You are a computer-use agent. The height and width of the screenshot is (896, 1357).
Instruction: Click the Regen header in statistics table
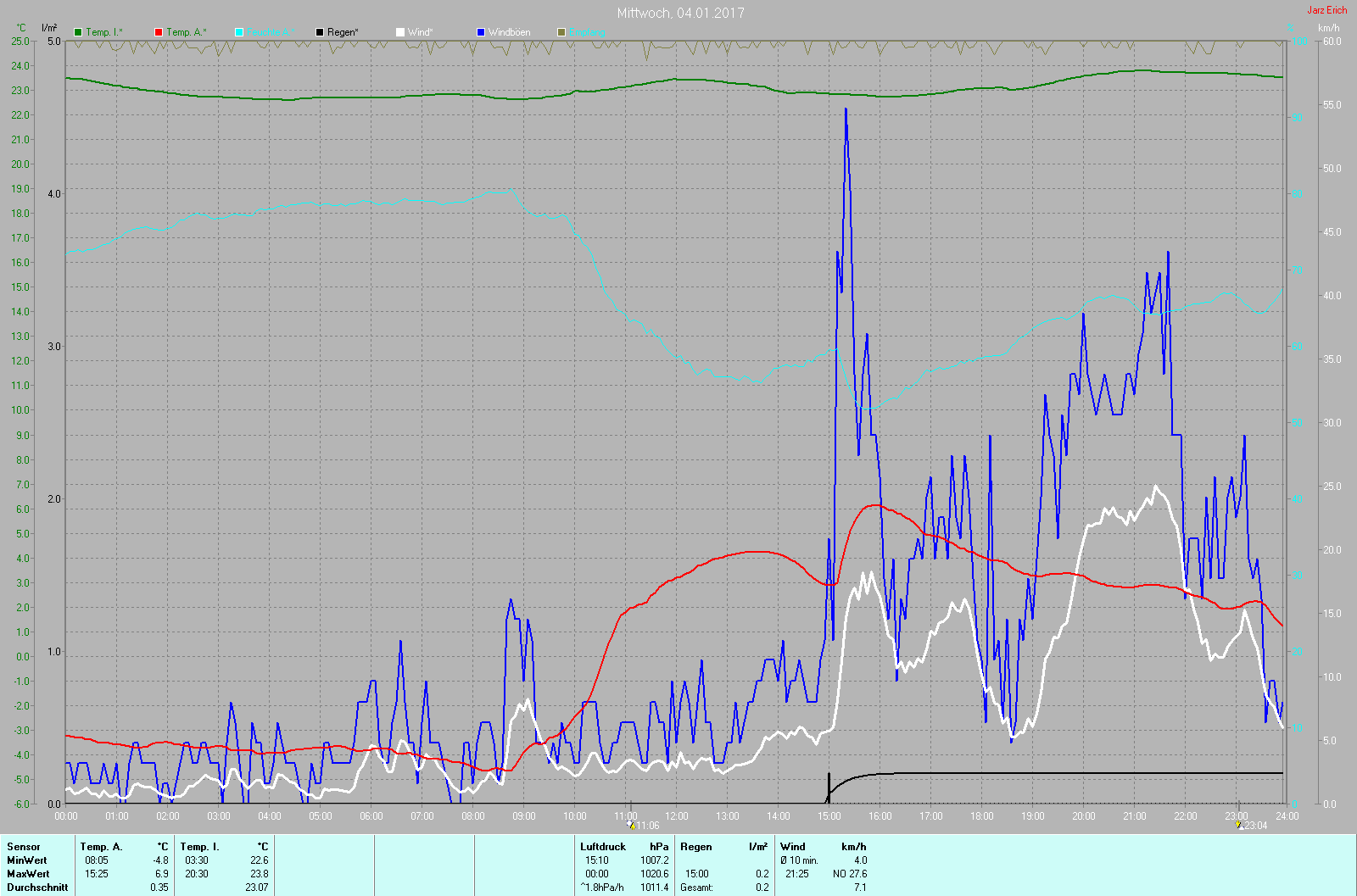696,847
